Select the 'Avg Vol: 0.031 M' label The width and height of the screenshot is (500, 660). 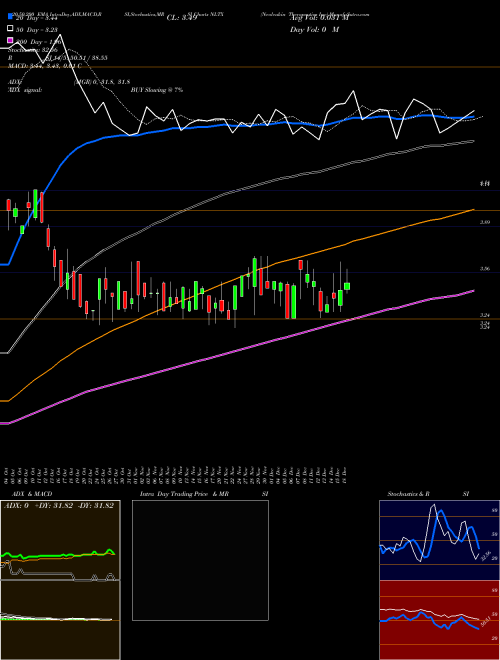tap(319, 18)
